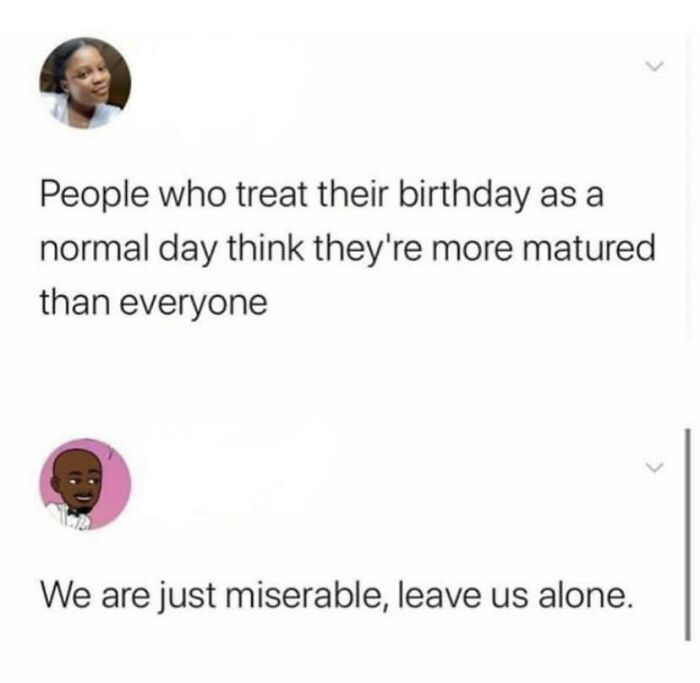
Task: Open the tweet about treating birthdays normally
Action: (x=347, y=248)
